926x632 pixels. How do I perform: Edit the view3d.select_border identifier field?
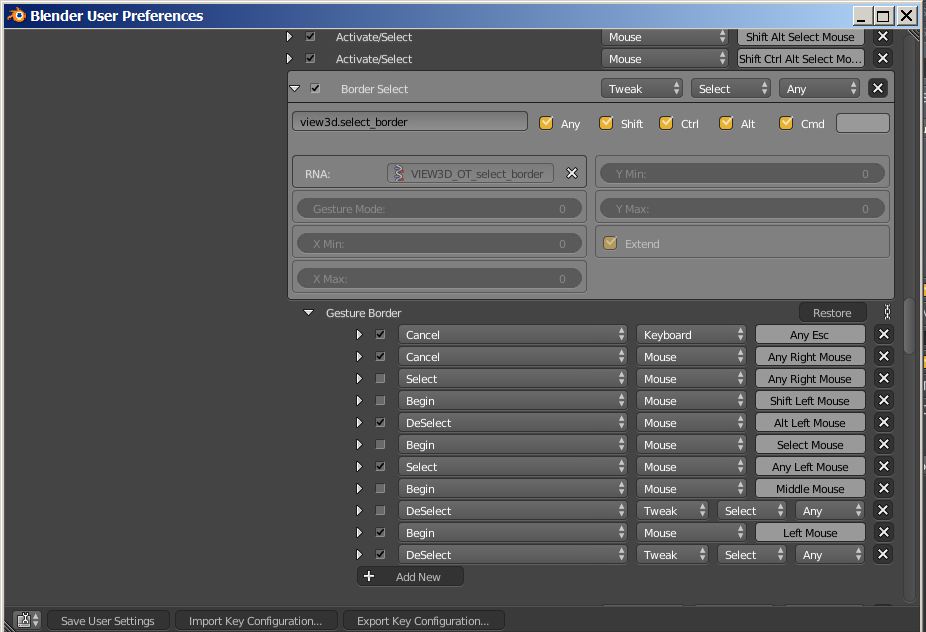point(409,122)
